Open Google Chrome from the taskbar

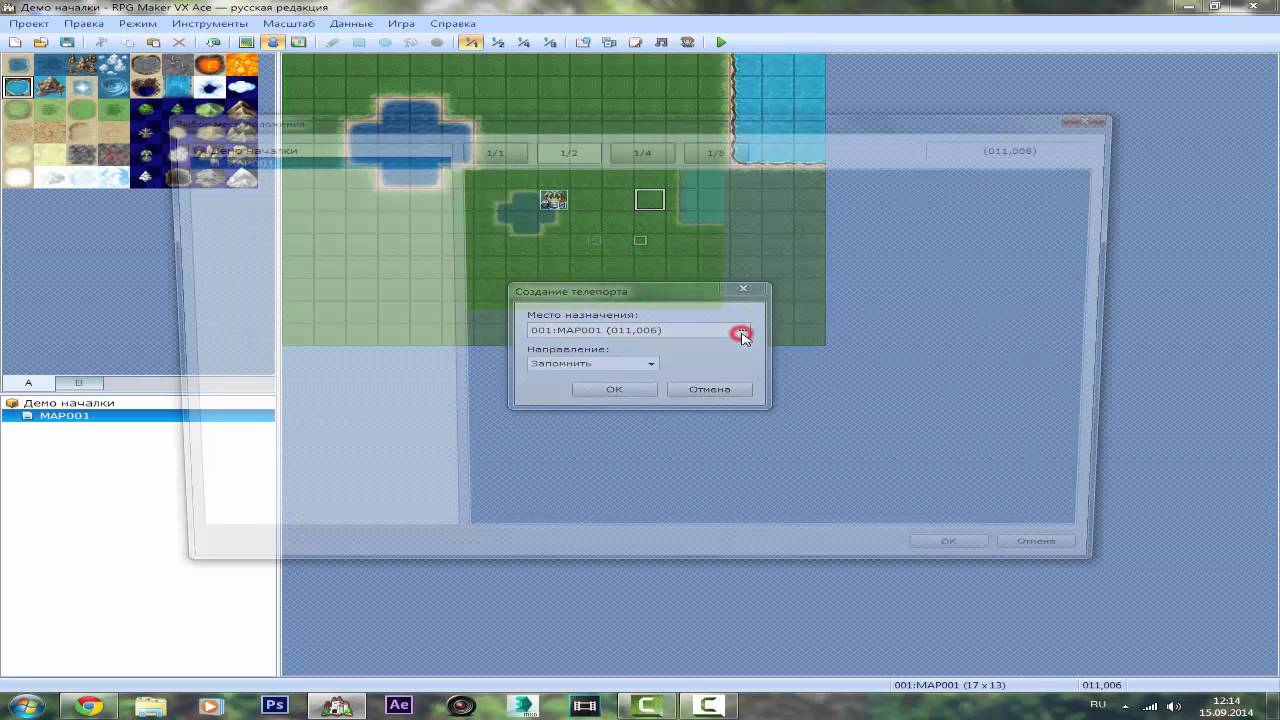89,706
